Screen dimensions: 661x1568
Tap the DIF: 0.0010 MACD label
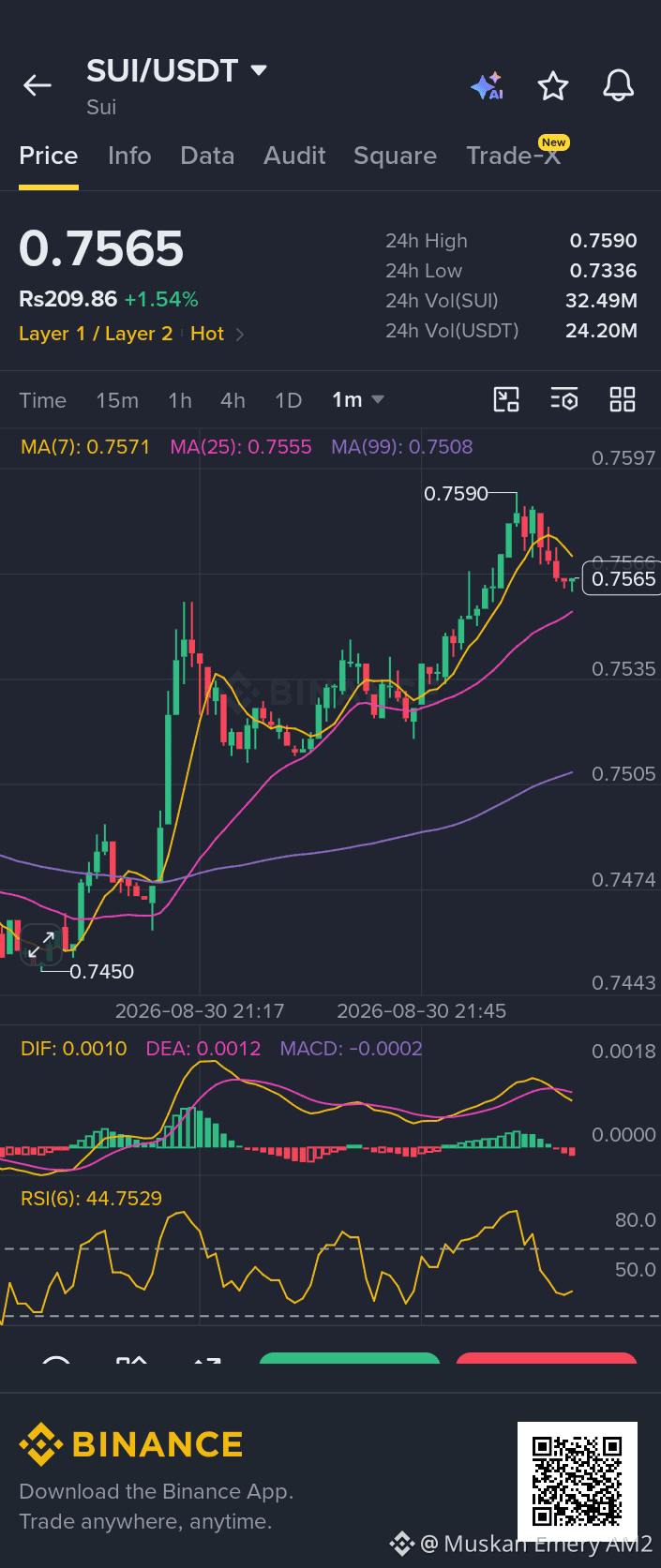pos(74,1048)
